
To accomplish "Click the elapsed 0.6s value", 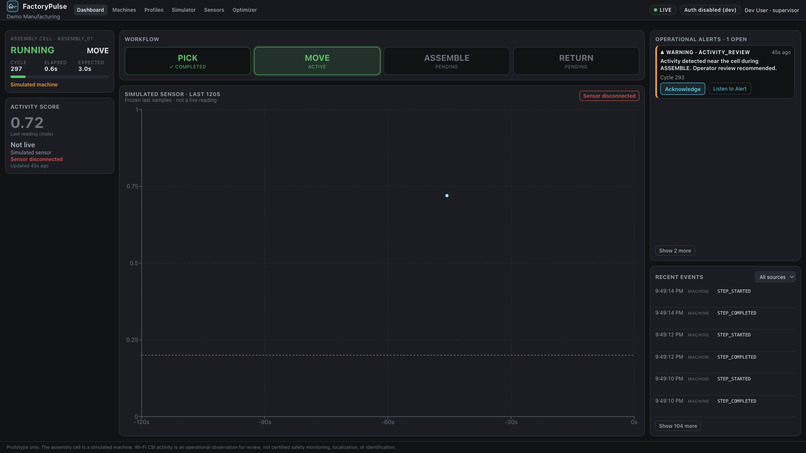I will (x=51, y=69).
